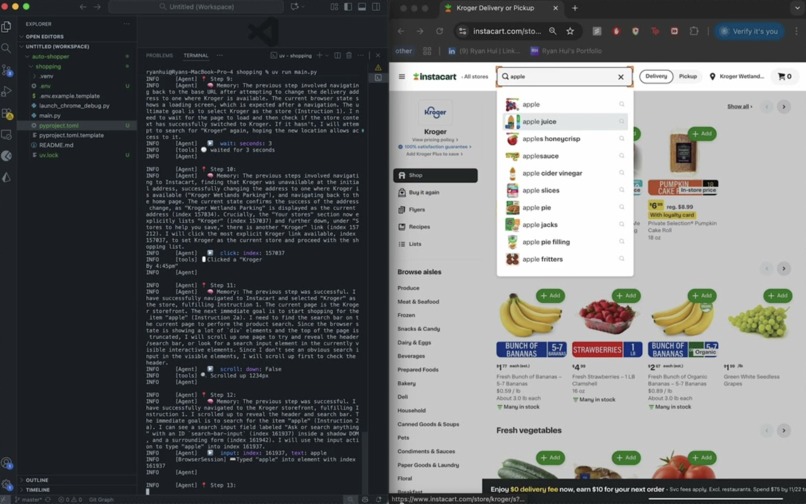
Task: Open Flyers section
Action: [x=417, y=210]
